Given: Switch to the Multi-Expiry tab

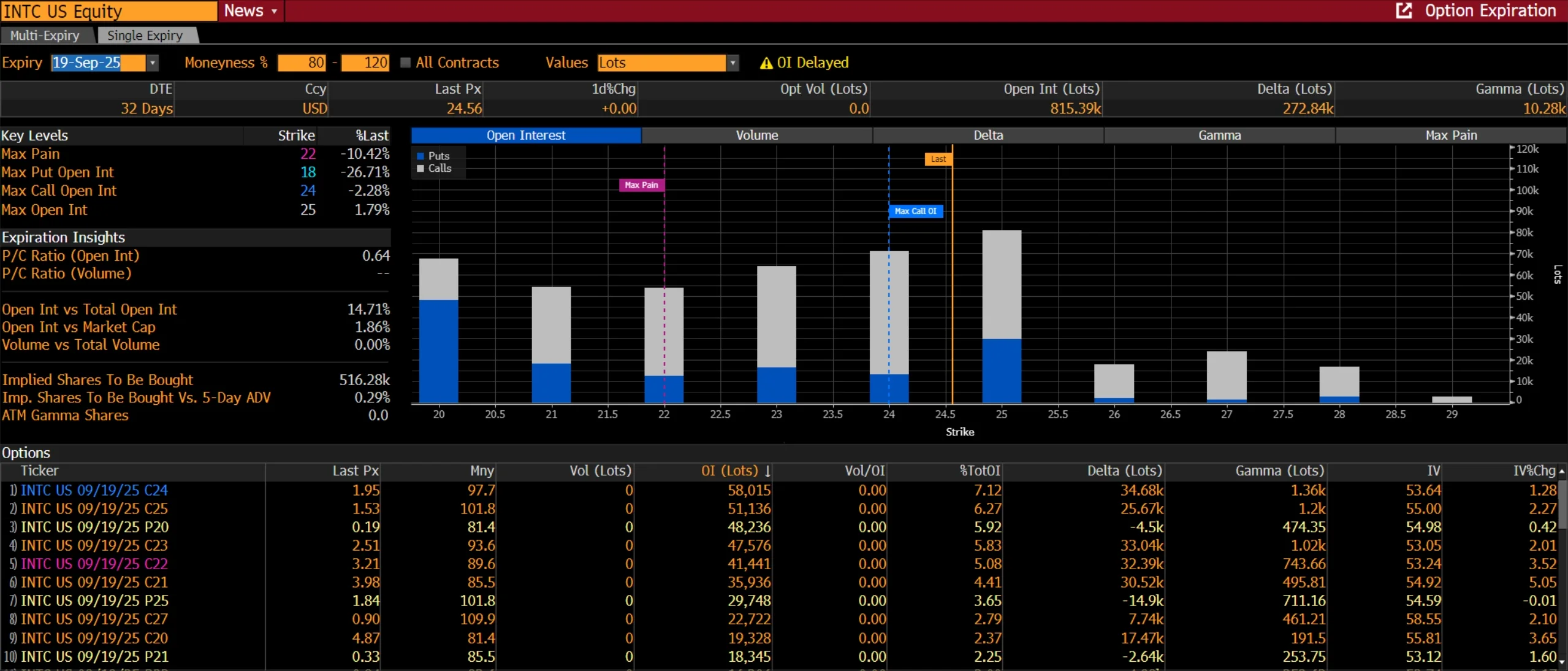Looking at the screenshot, I should coord(45,36).
